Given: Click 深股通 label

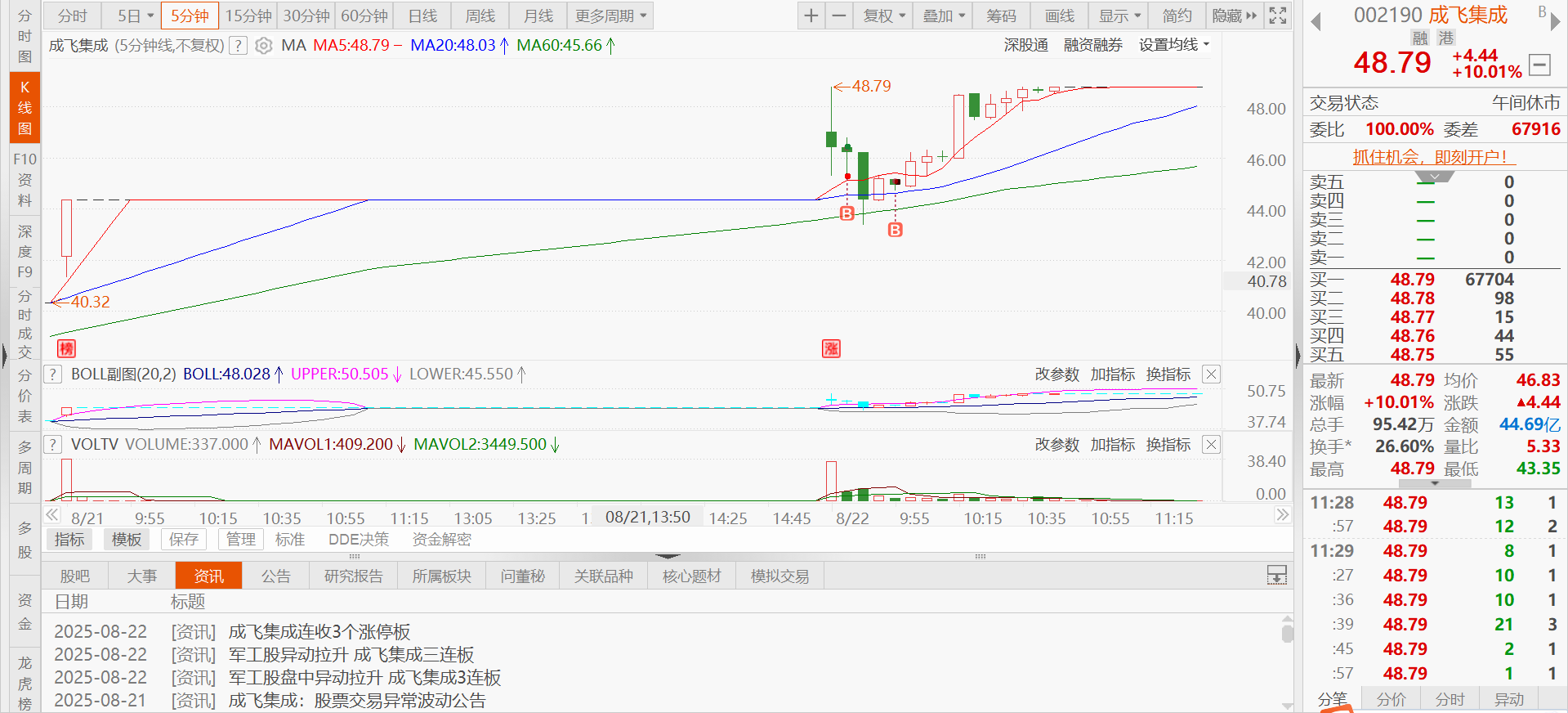Looking at the screenshot, I should pyautogui.click(x=1025, y=45).
